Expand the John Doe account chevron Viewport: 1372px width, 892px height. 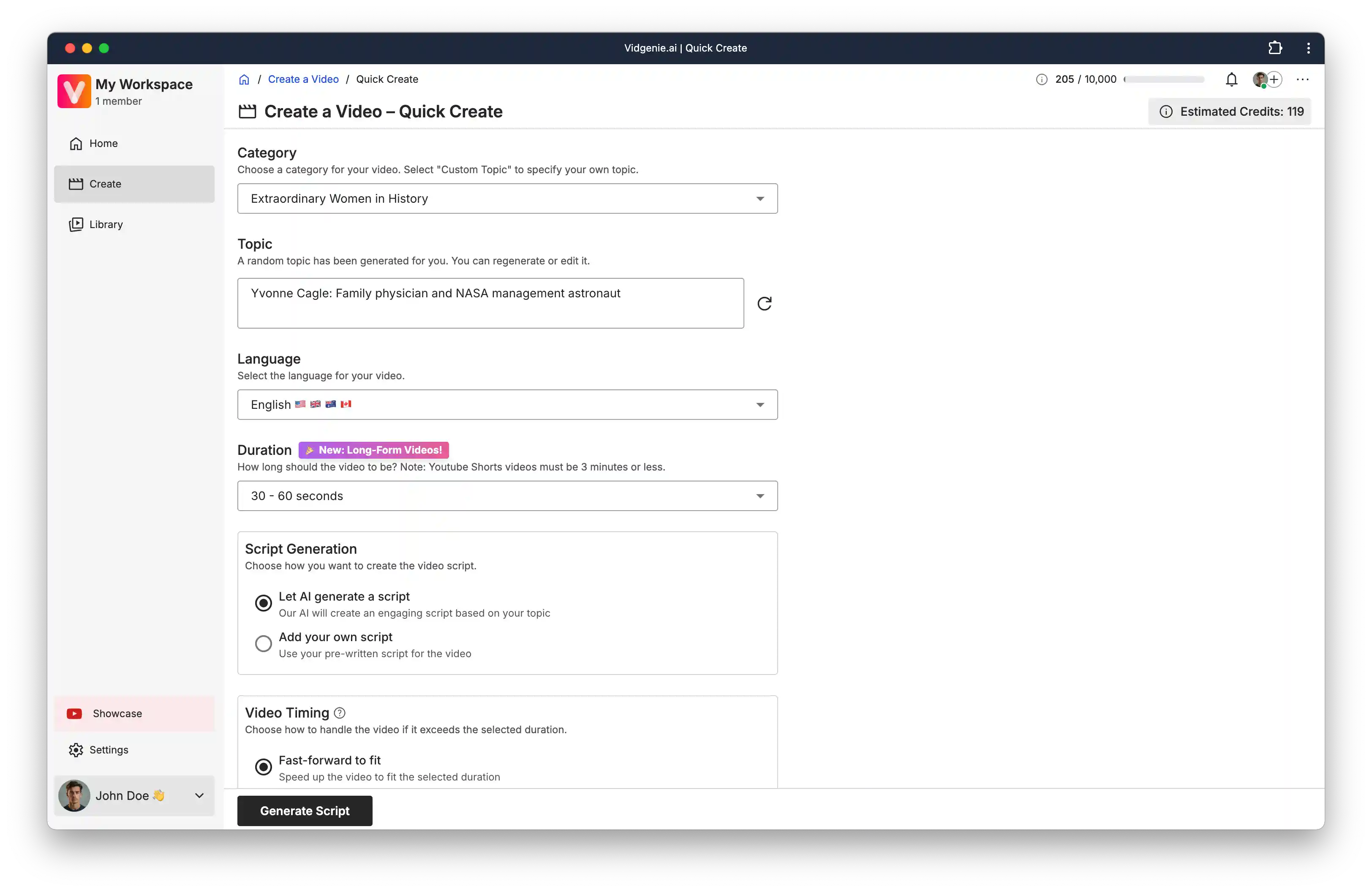point(199,795)
